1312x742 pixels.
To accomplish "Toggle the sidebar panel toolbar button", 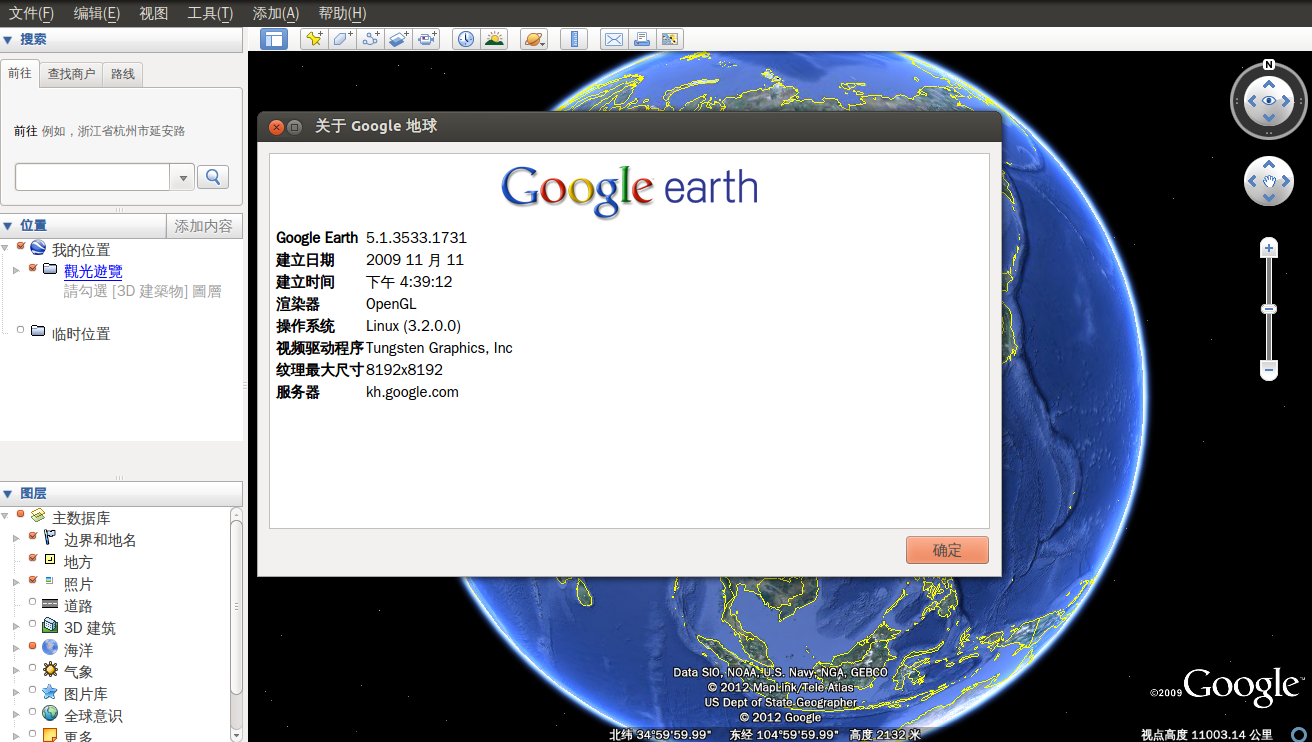I will click(x=274, y=39).
